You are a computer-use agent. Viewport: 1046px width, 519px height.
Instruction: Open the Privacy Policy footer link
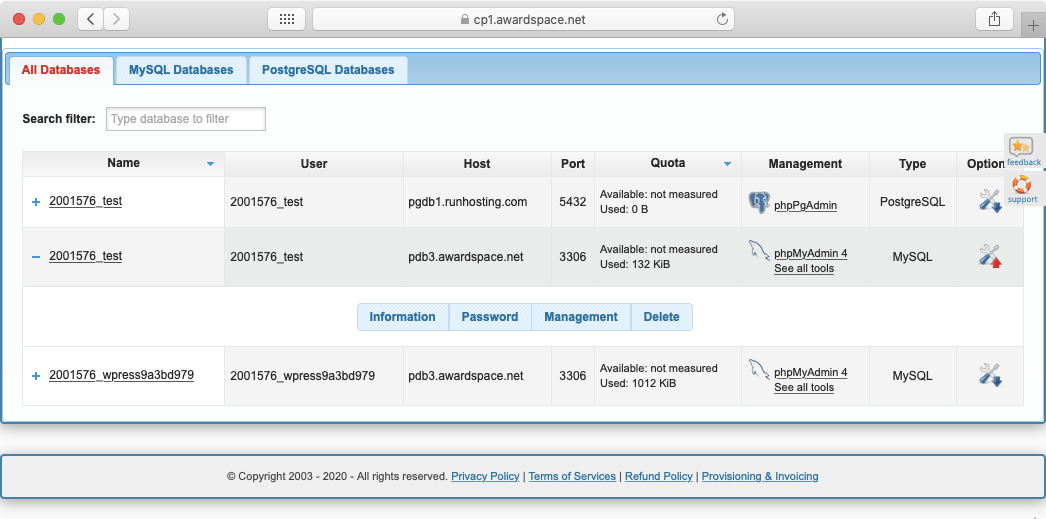(485, 476)
